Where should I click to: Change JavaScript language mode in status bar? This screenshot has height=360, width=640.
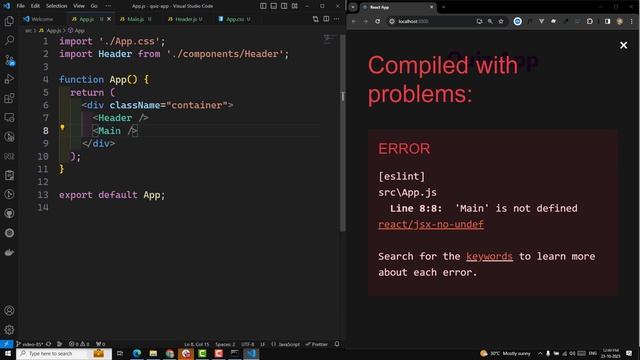(289, 344)
